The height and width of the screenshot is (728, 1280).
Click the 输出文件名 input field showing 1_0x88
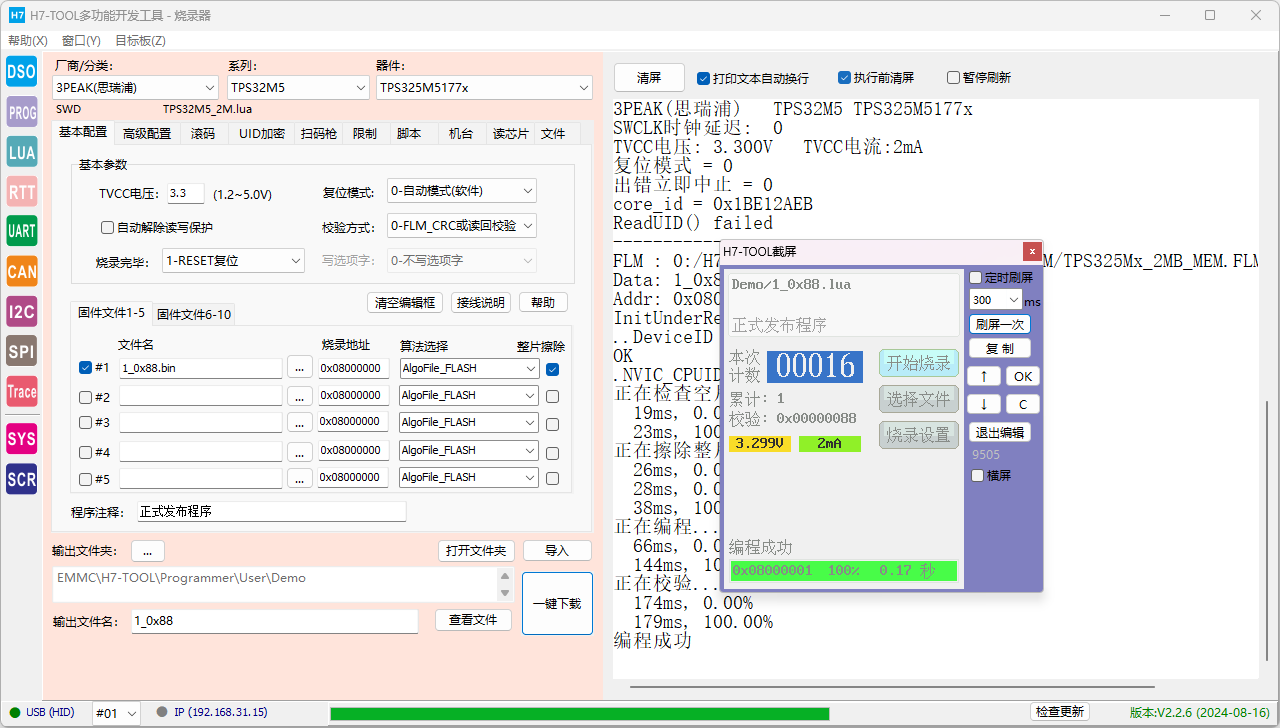274,621
